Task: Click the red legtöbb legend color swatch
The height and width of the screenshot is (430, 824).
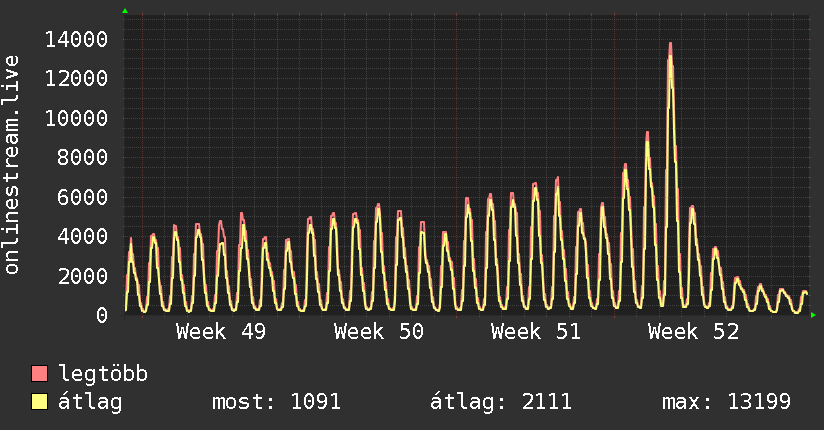Action: 40,374
